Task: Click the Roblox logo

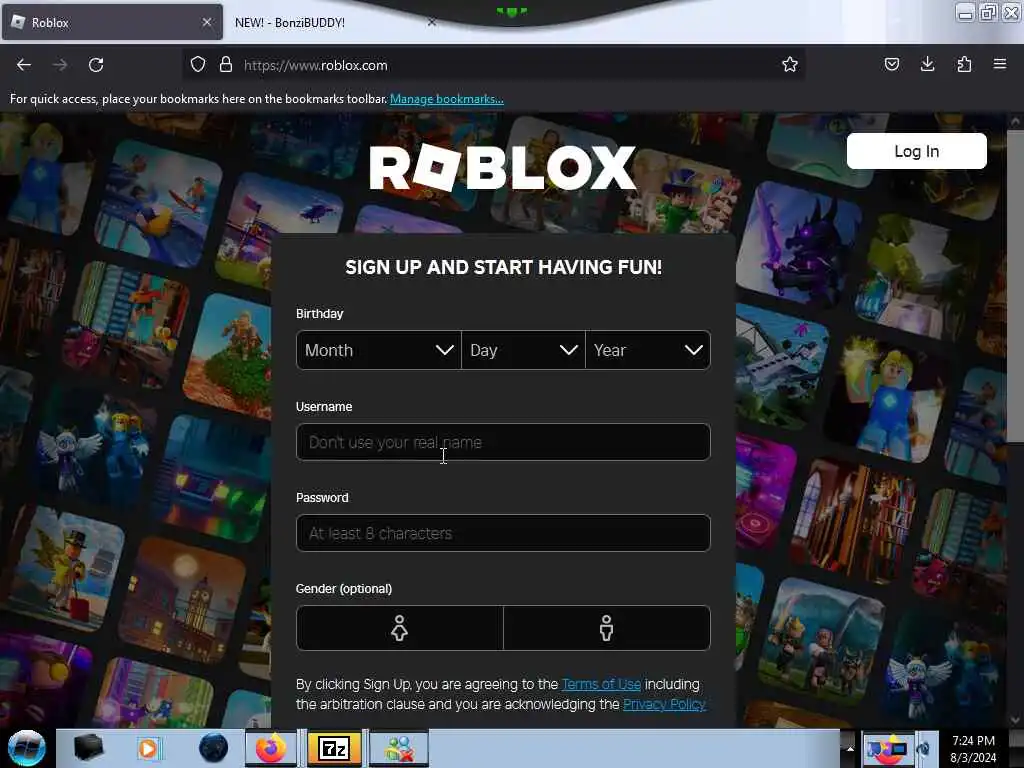Action: (x=503, y=168)
